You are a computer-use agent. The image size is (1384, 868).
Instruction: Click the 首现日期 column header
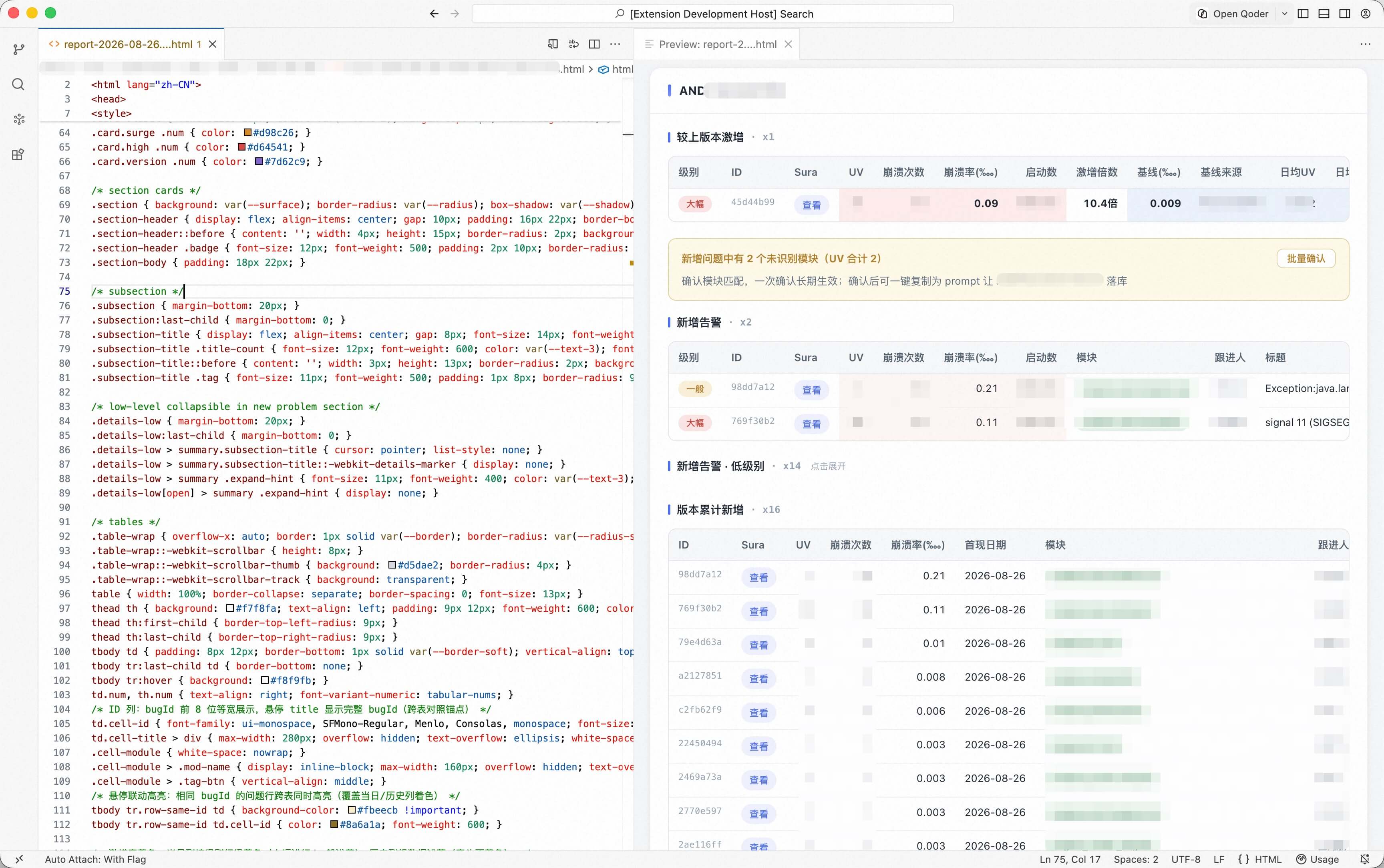[985, 545]
